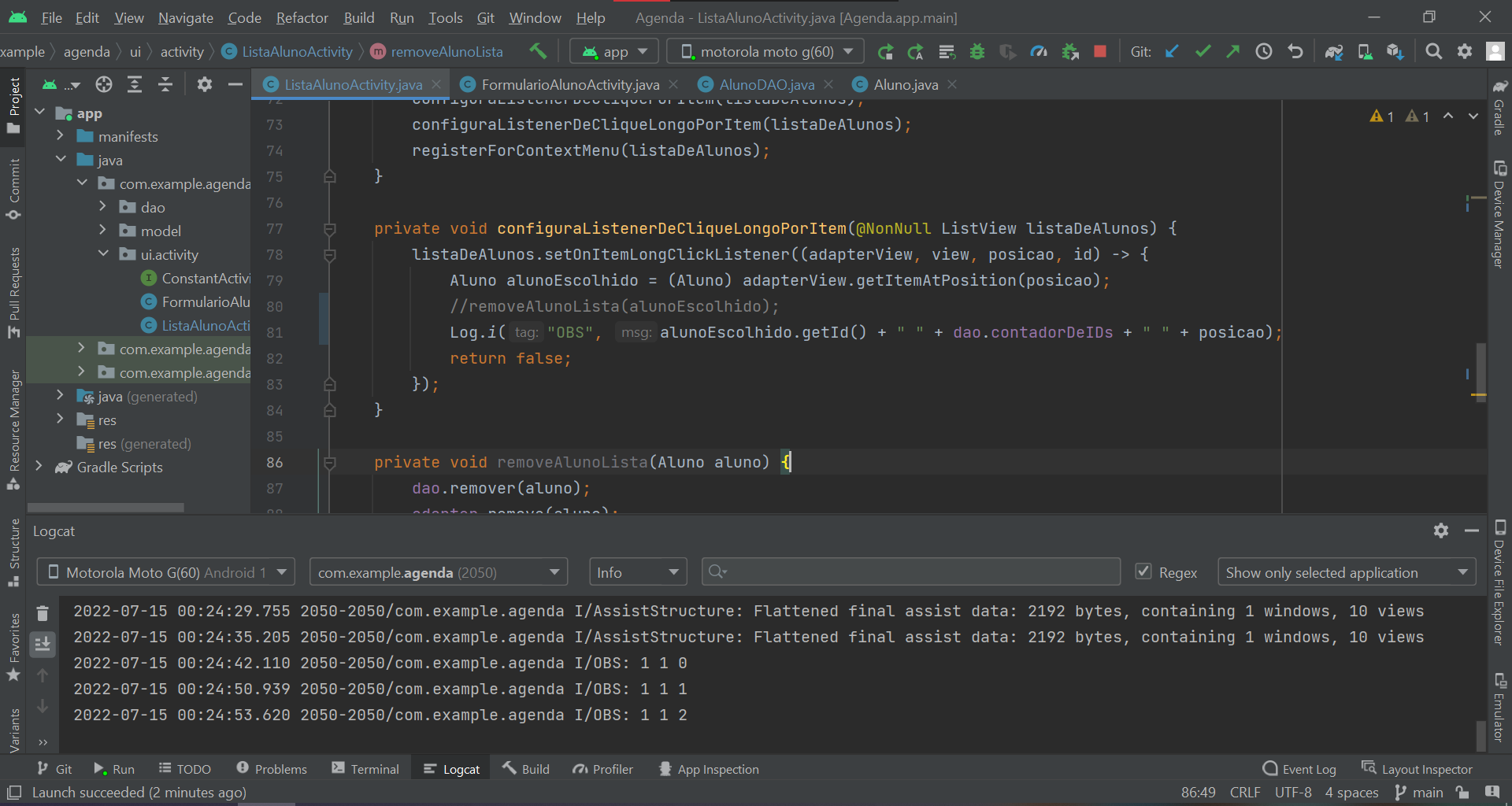Click the Run app rerun icon
The width and height of the screenshot is (1512, 806).
[885, 52]
